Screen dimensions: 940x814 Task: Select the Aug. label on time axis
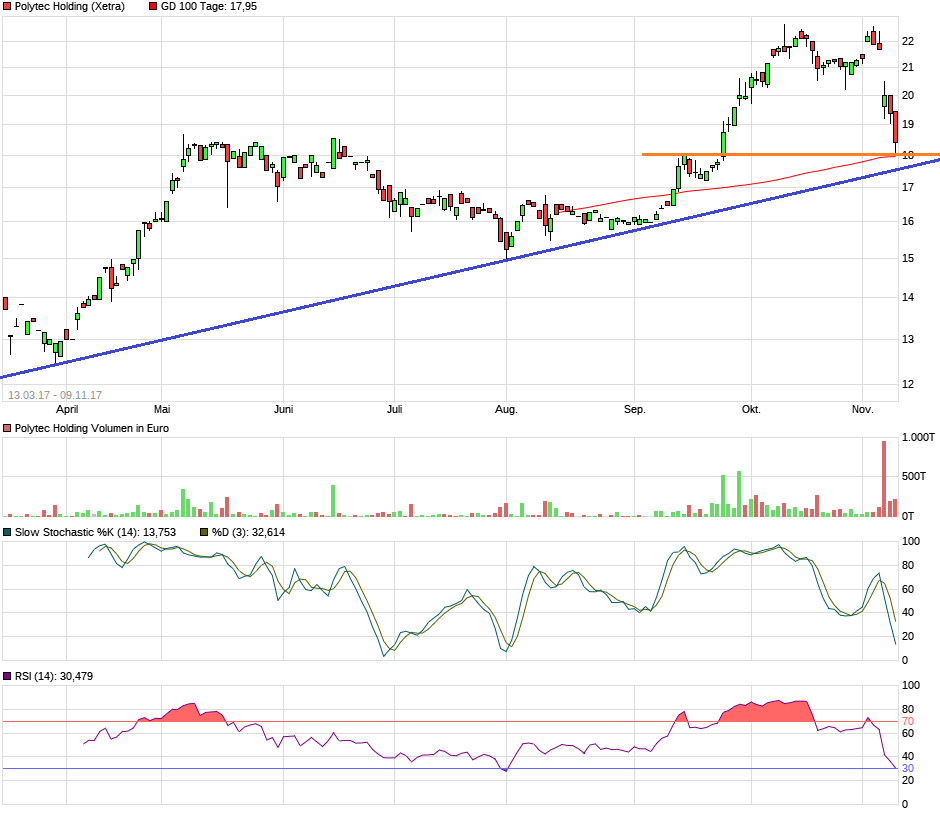pos(507,409)
